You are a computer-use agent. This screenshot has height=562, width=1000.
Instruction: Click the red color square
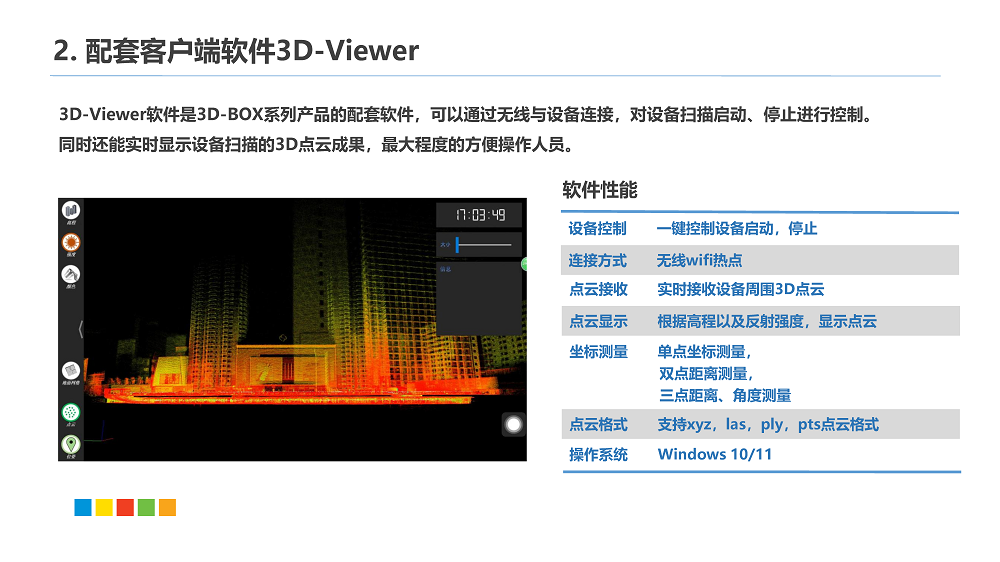coord(125,507)
